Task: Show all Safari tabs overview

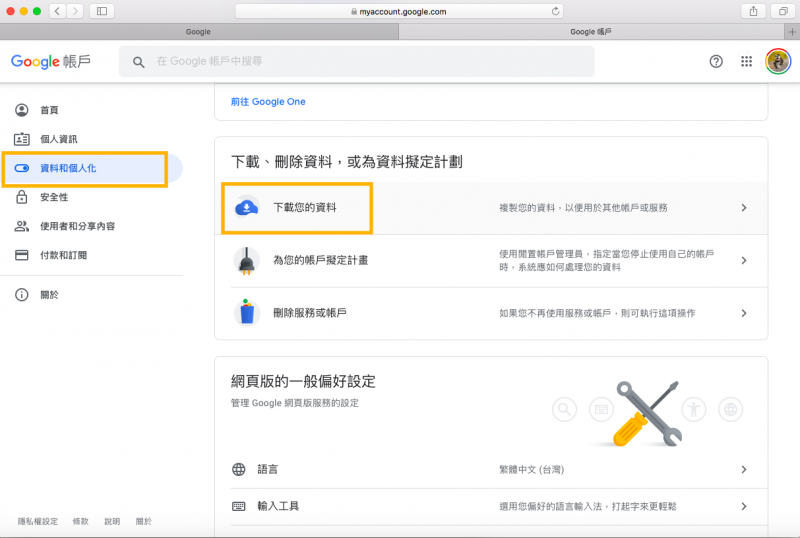Action: coord(783,11)
